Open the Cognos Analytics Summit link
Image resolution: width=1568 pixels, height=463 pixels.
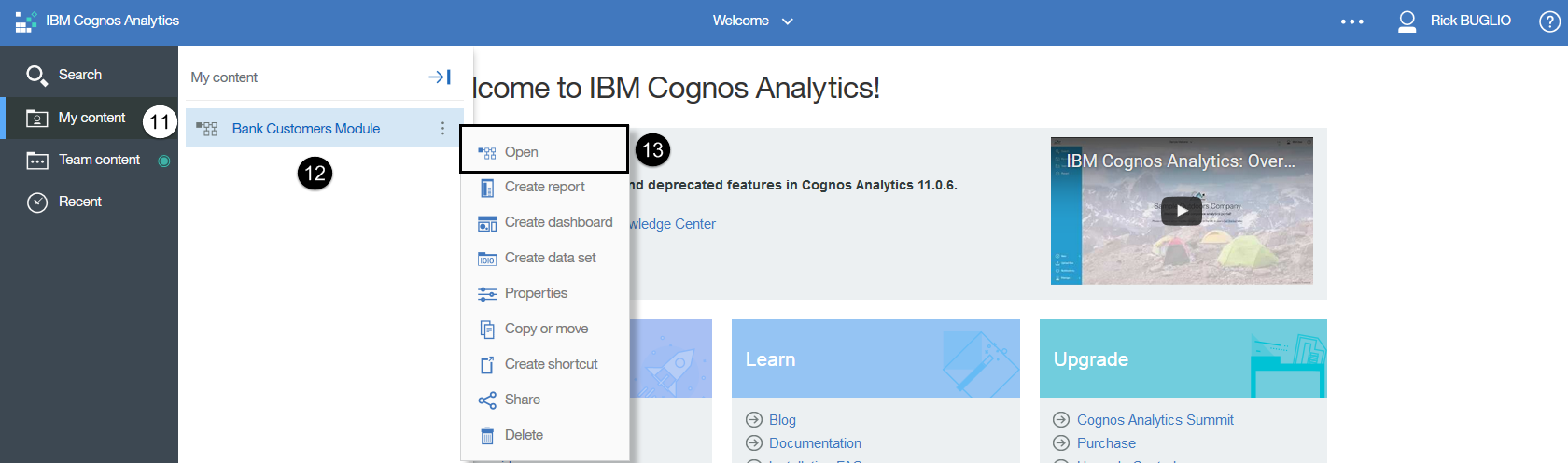coord(1155,420)
